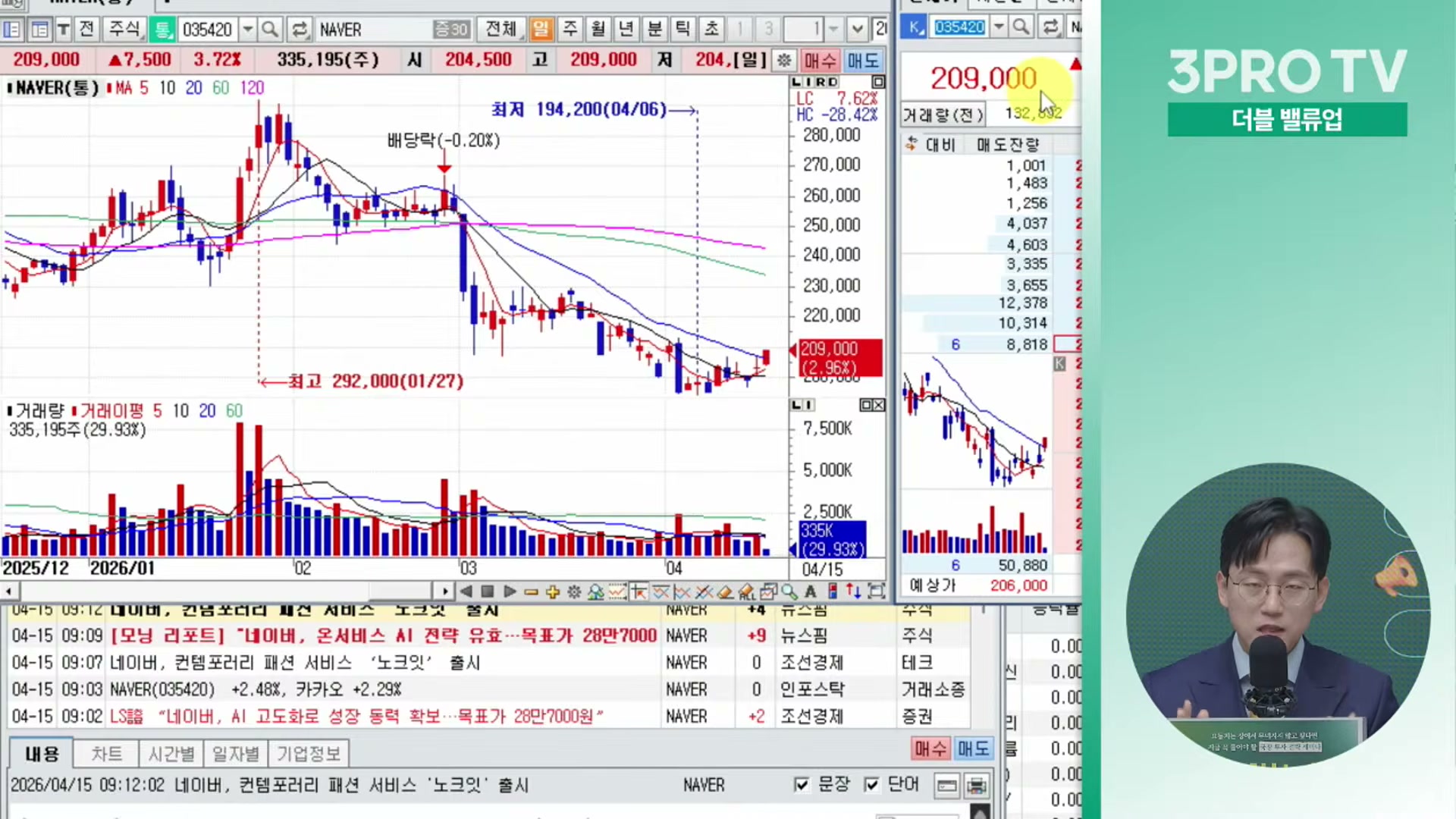Viewport: 1456px width, 819px height.
Task: Open the period count dropdown arrow
Action: click(833, 30)
